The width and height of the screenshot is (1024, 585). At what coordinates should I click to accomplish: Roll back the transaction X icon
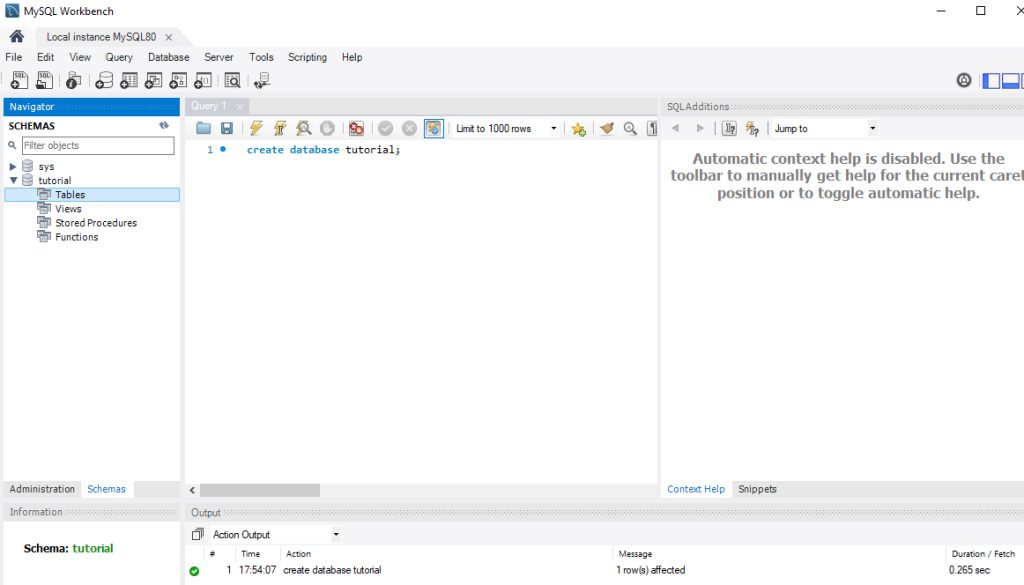[409, 129]
